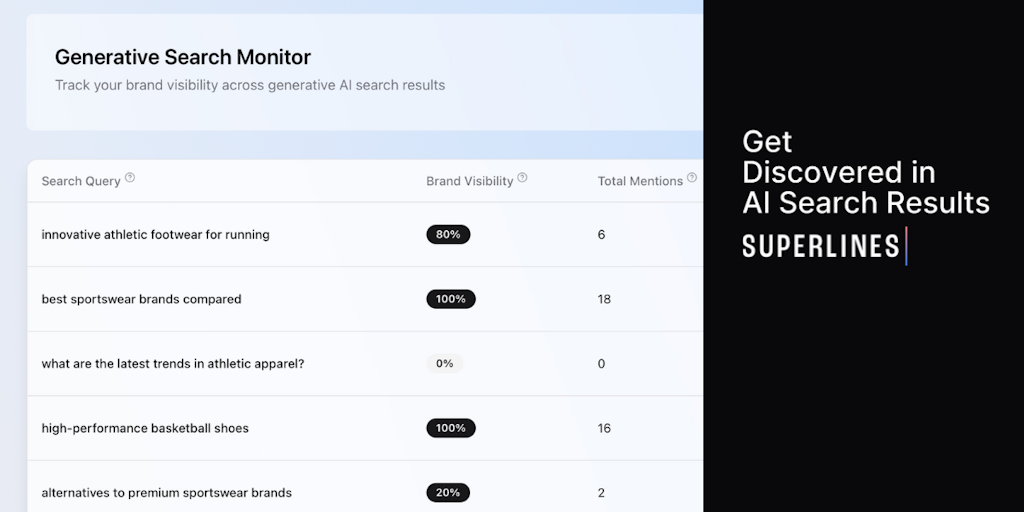Click the 0% brand visibility badge

click(444, 364)
